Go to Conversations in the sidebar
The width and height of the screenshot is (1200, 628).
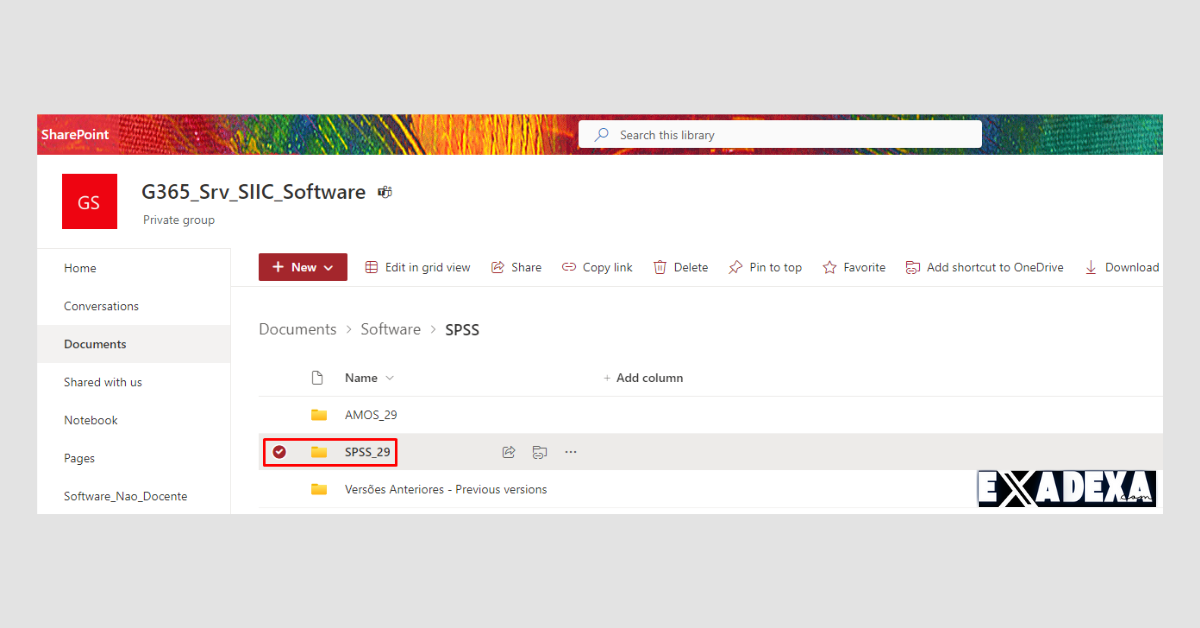pos(101,306)
